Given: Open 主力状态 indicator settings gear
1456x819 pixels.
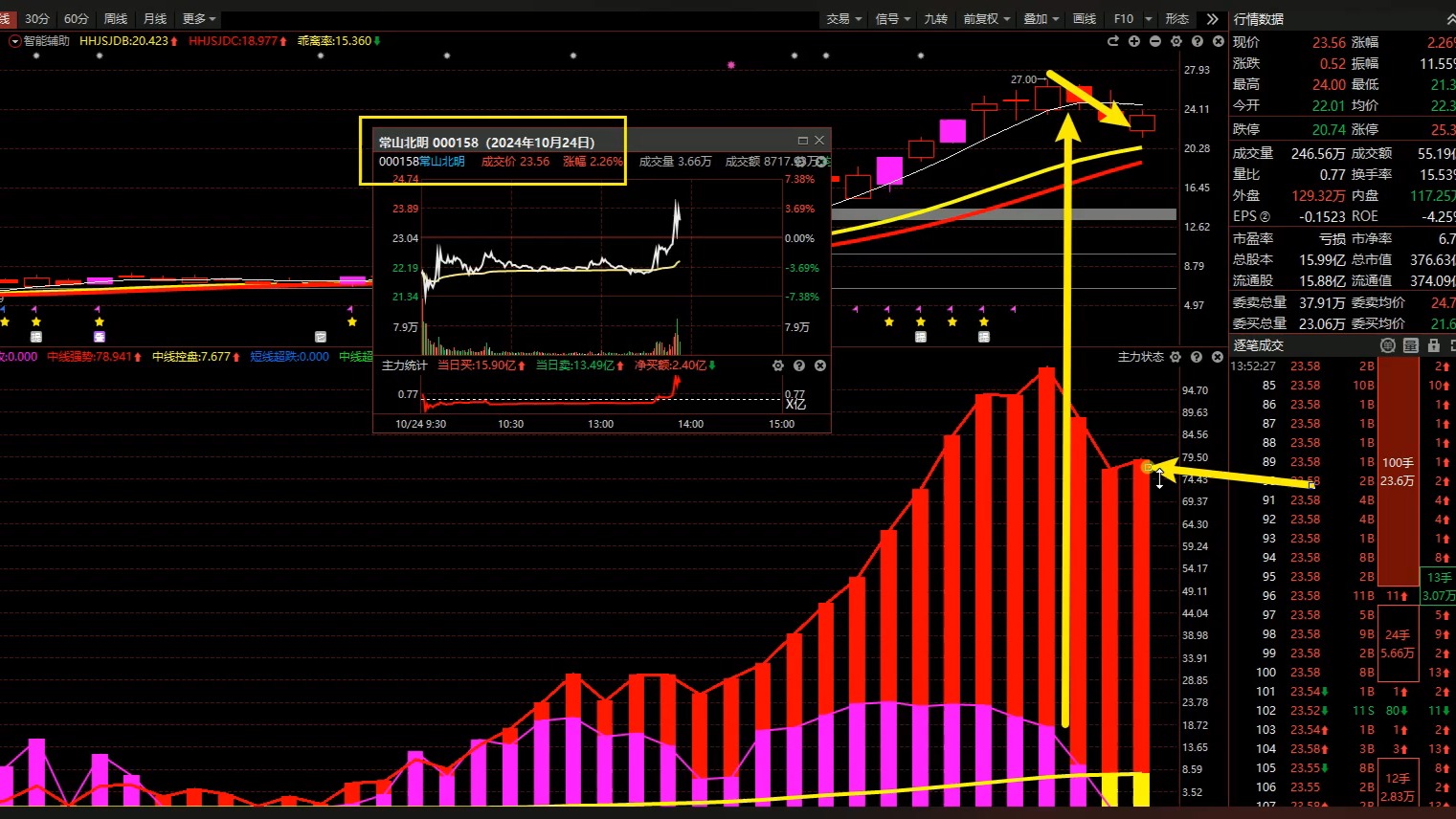Looking at the screenshot, I should pos(1176,357).
